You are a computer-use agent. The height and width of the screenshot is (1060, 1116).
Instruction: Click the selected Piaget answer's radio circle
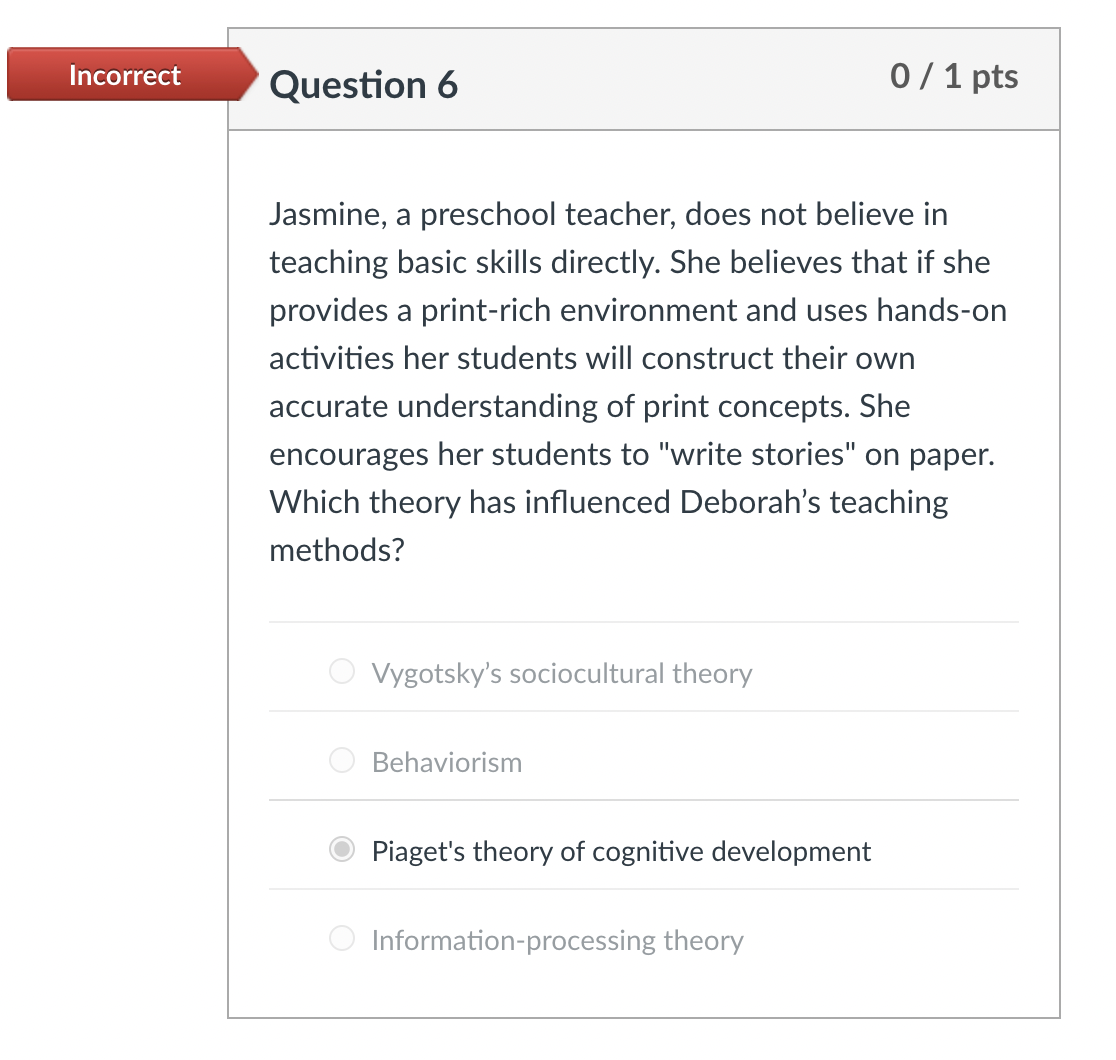342,849
